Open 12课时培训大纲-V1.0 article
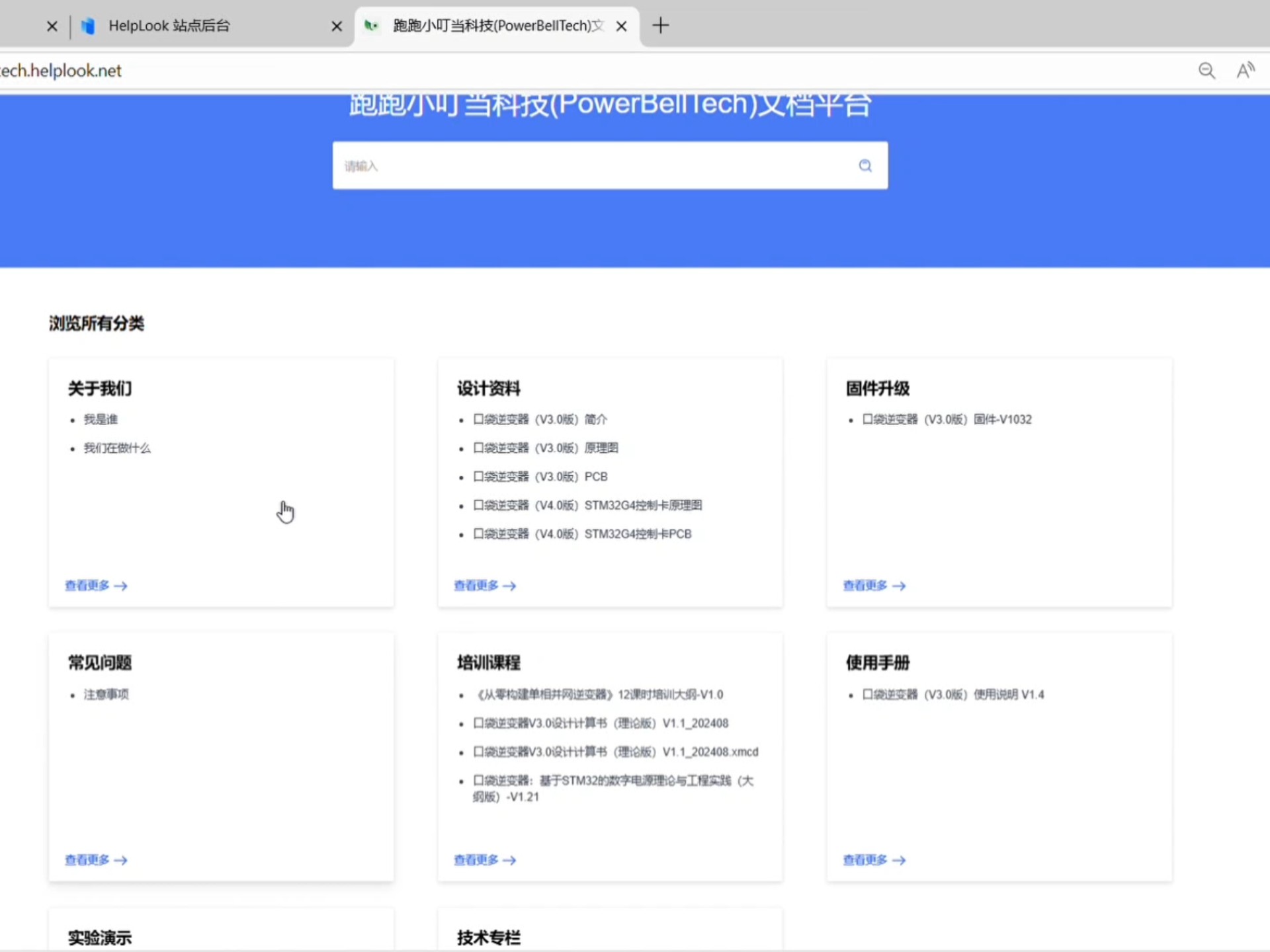Image resolution: width=1270 pixels, height=952 pixels. point(599,694)
